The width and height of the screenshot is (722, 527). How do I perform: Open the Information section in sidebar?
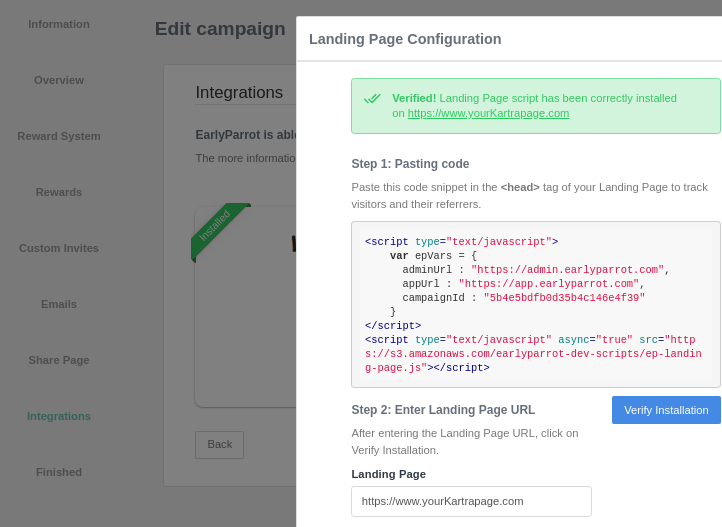click(x=58, y=24)
